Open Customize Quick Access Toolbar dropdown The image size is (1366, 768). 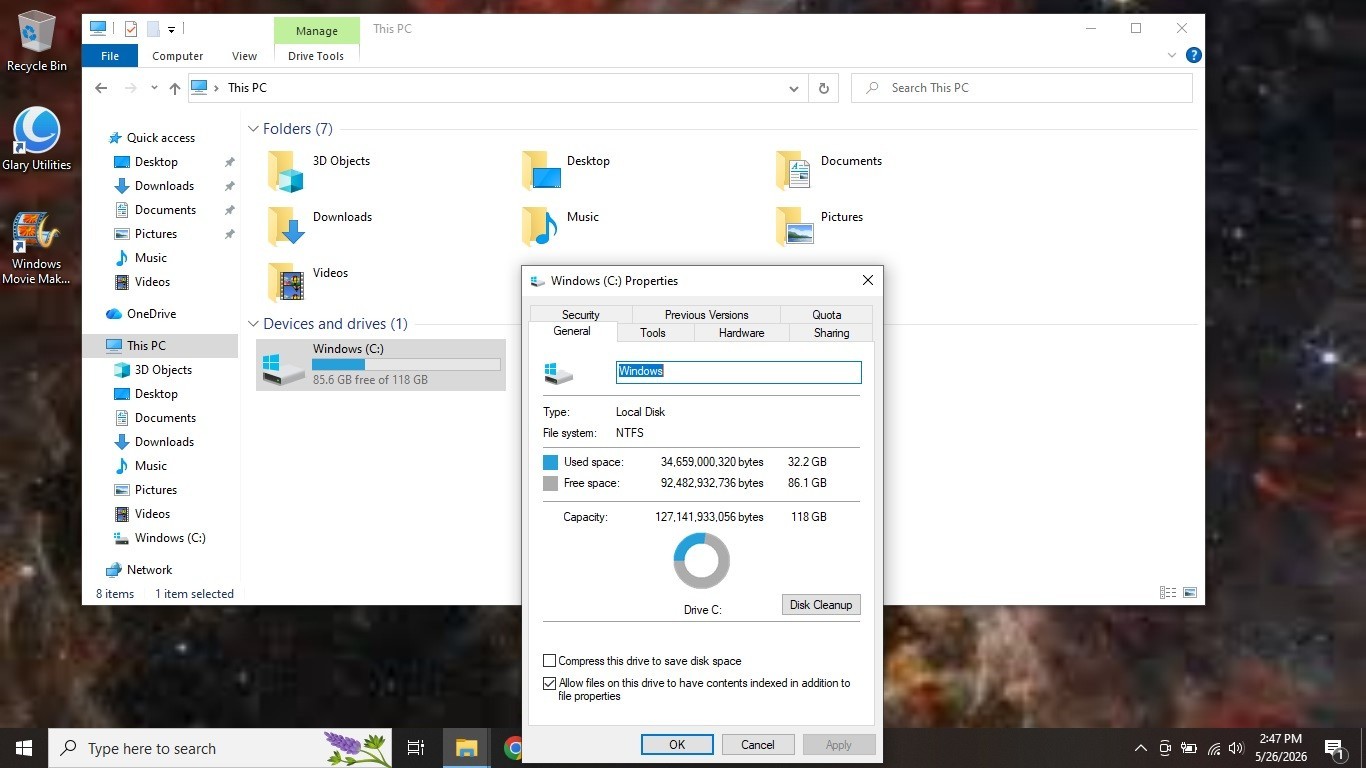tap(172, 30)
